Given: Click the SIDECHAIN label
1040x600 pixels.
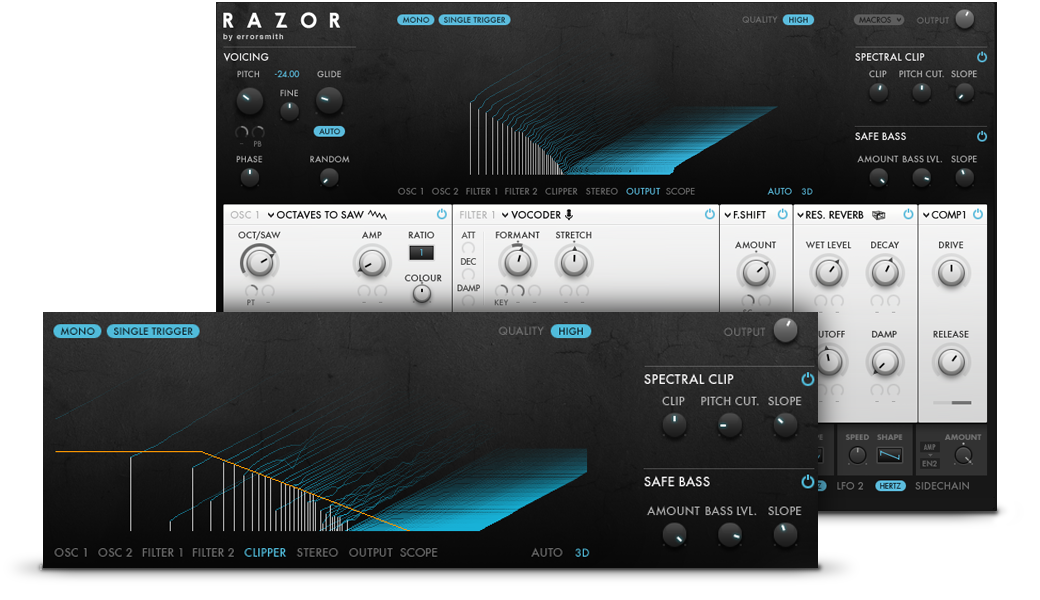Looking at the screenshot, I should tap(942, 486).
